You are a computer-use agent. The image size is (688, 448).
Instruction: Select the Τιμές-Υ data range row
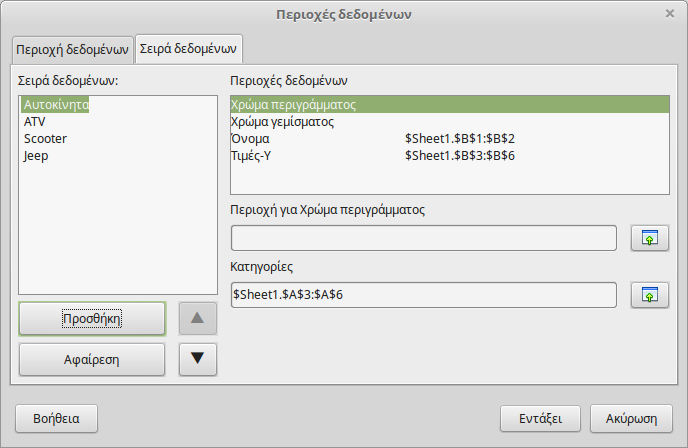coord(254,156)
